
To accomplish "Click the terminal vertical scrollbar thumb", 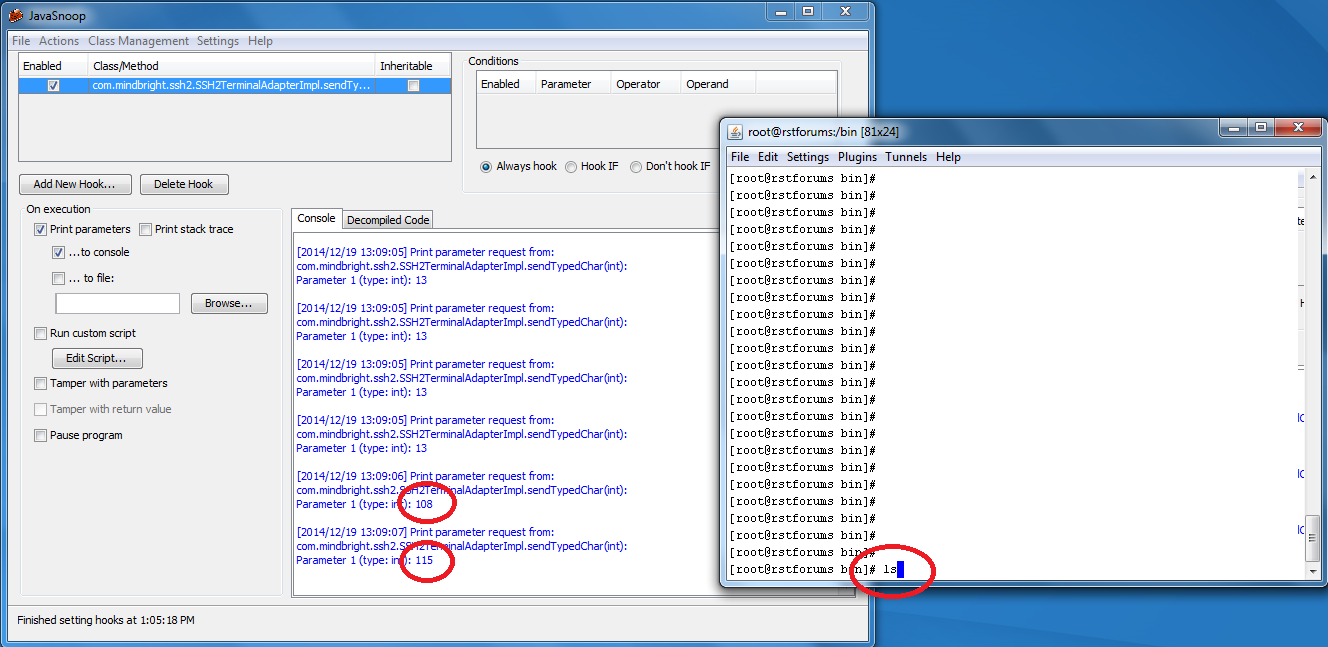I will 1313,539.
